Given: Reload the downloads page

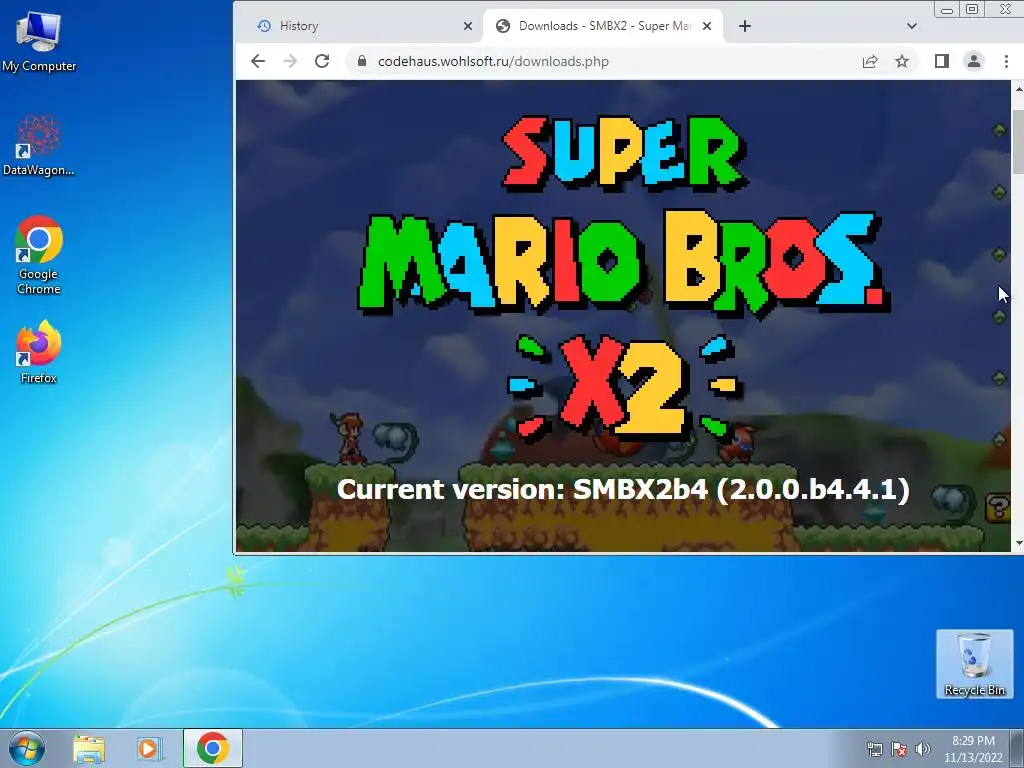Looking at the screenshot, I should (322, 61).
